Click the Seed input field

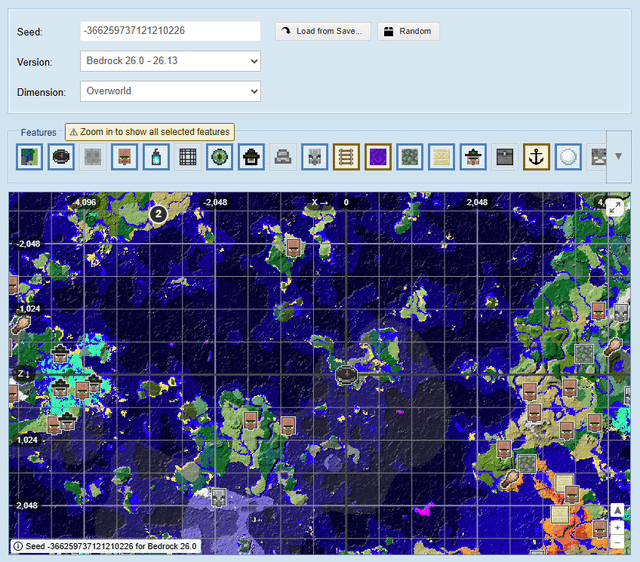pos(170,31)
